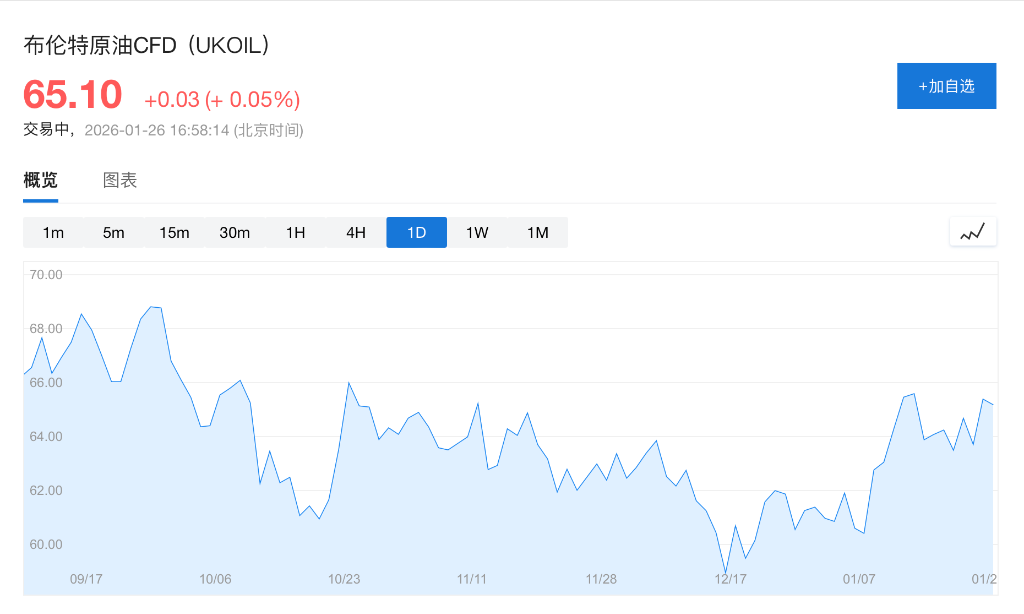Select the 1D timeframe
The image size is (1024, 614).
[416, 232]
